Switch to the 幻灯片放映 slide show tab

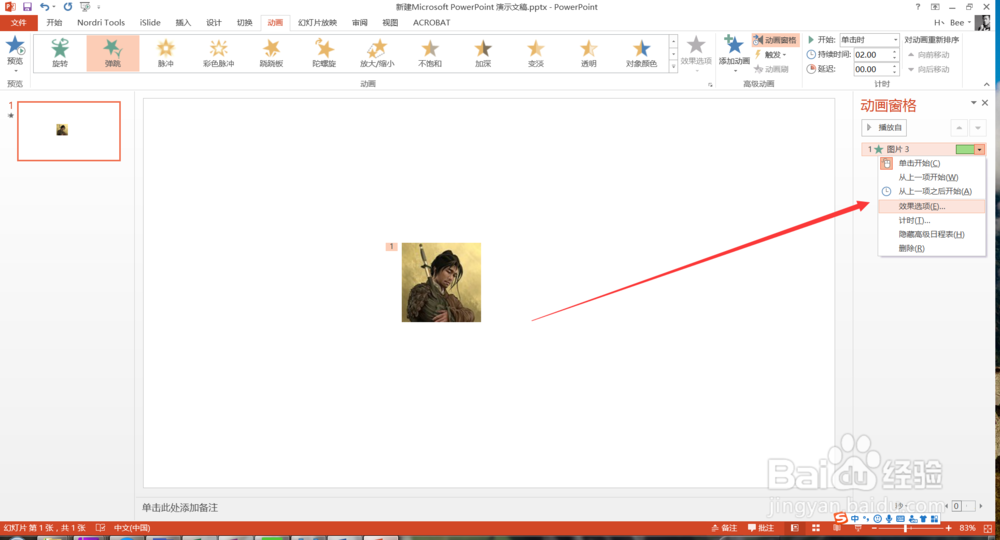coord(317,22)
